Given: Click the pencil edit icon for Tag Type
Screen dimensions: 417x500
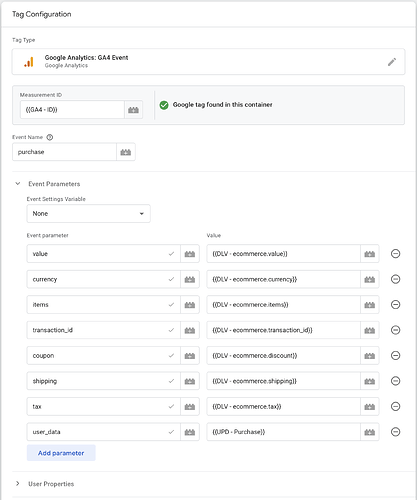Looking at the screenshot, I should [x=392, y=62].
